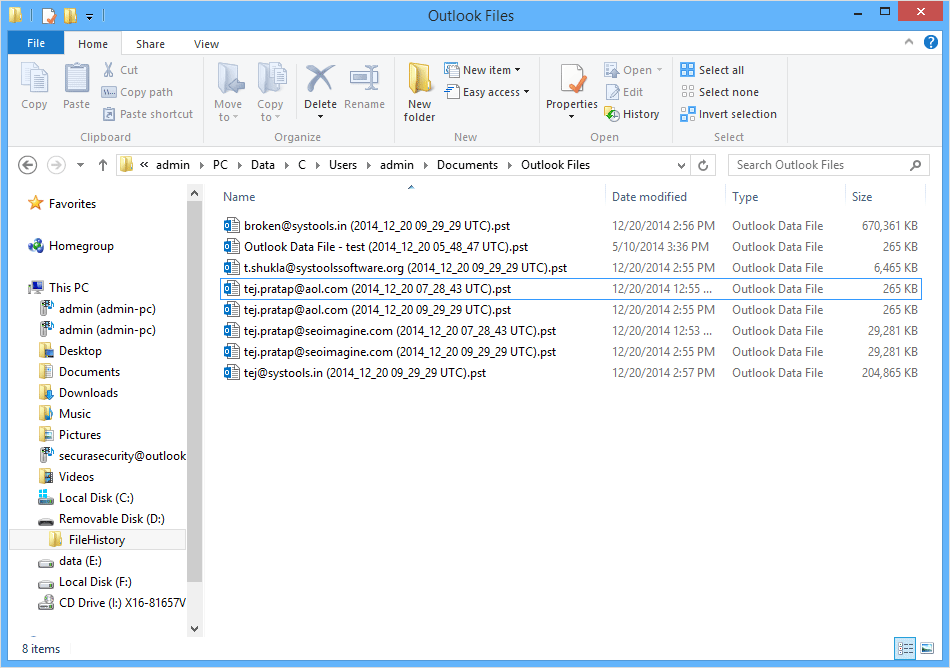Switch to the View ribbon tab
The image size is (950, 668).
point(206,44)
